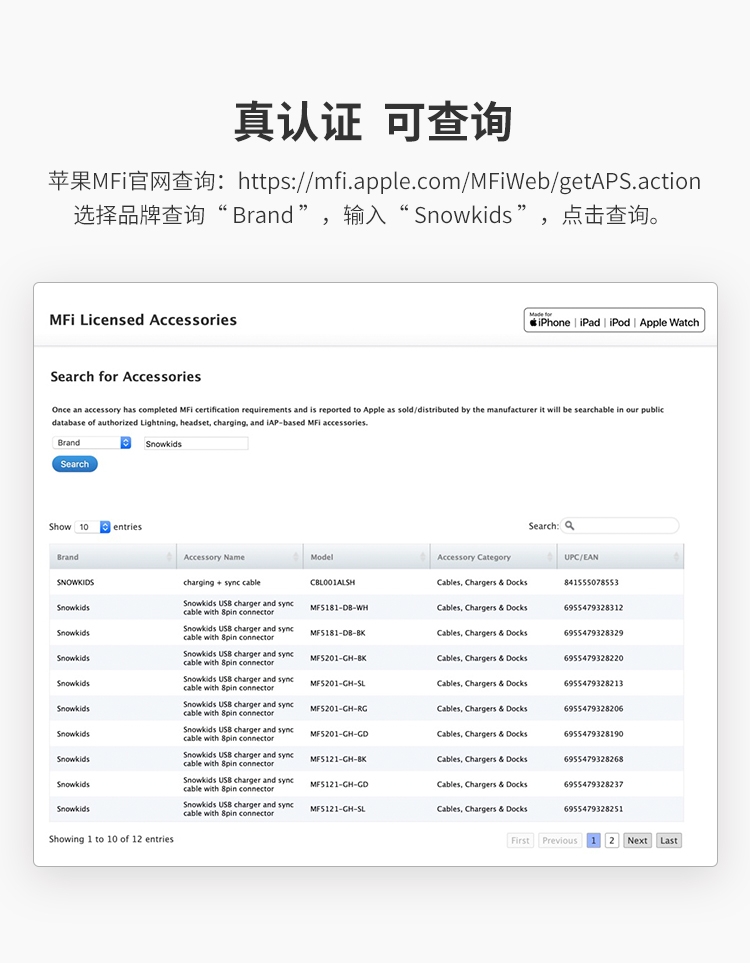The width and height of the screenshot is (750, 963).
Task: Select model cell MF5181-DB-BK
Action: point(338,633)
